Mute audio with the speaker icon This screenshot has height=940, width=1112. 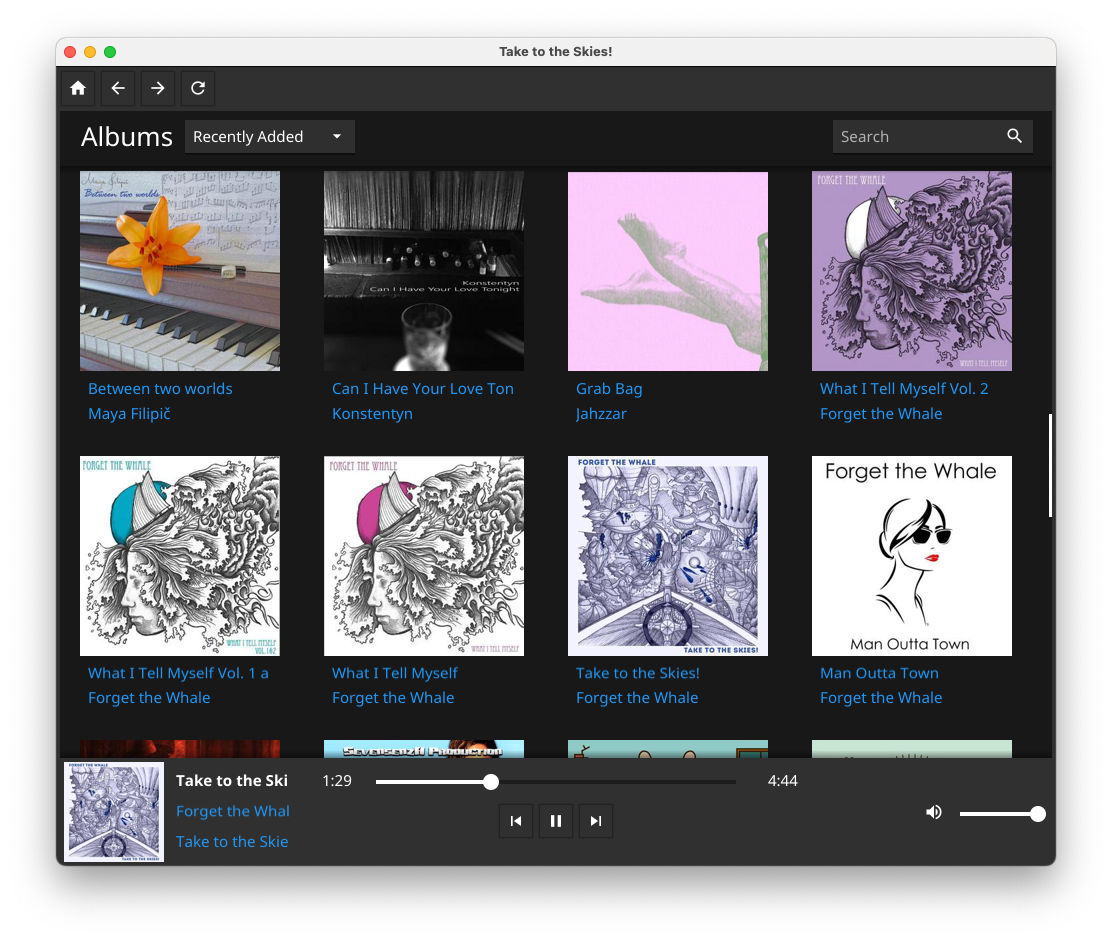click(x=934, y=812)
